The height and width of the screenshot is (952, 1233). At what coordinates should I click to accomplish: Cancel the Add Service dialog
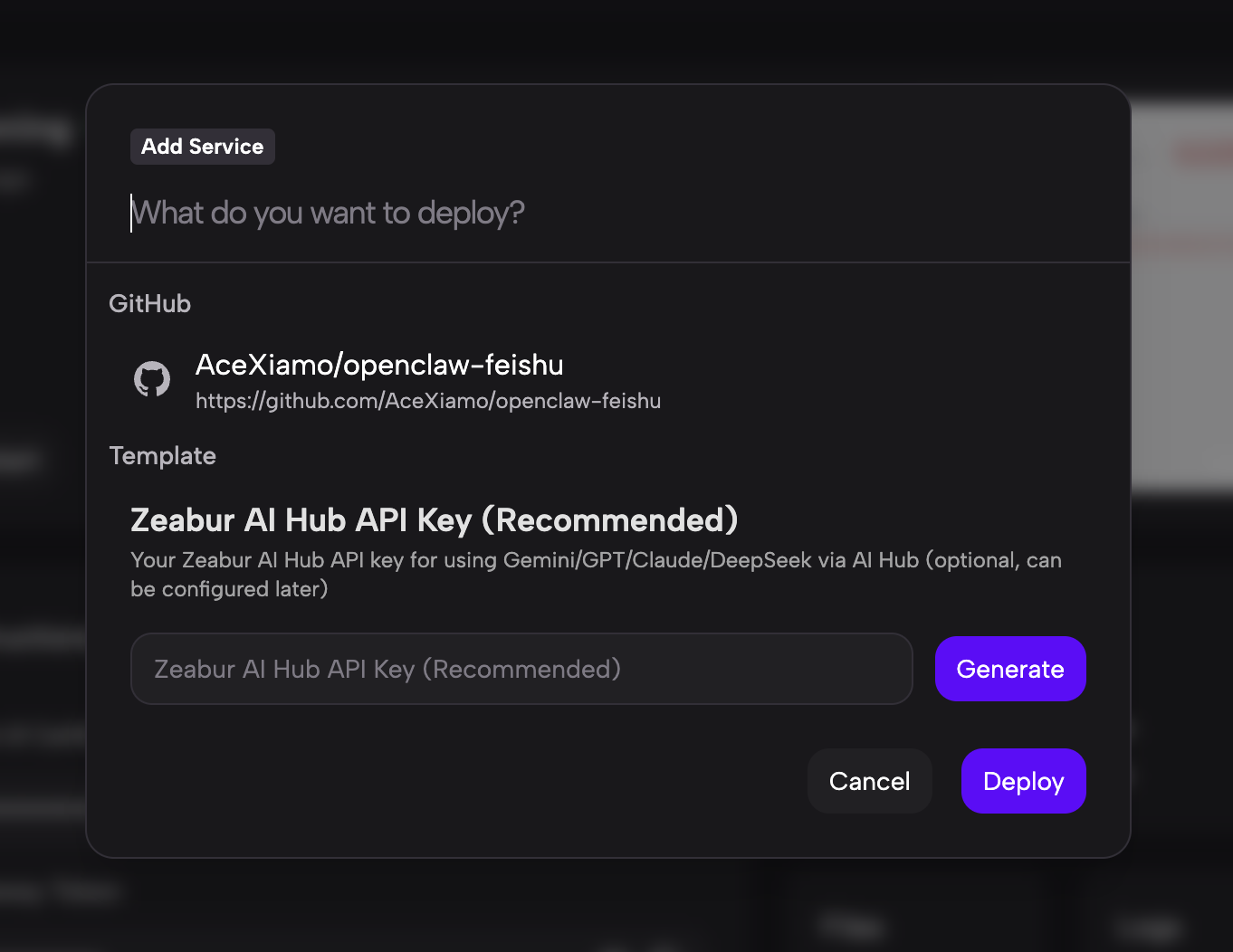click(x=869, y=781)
